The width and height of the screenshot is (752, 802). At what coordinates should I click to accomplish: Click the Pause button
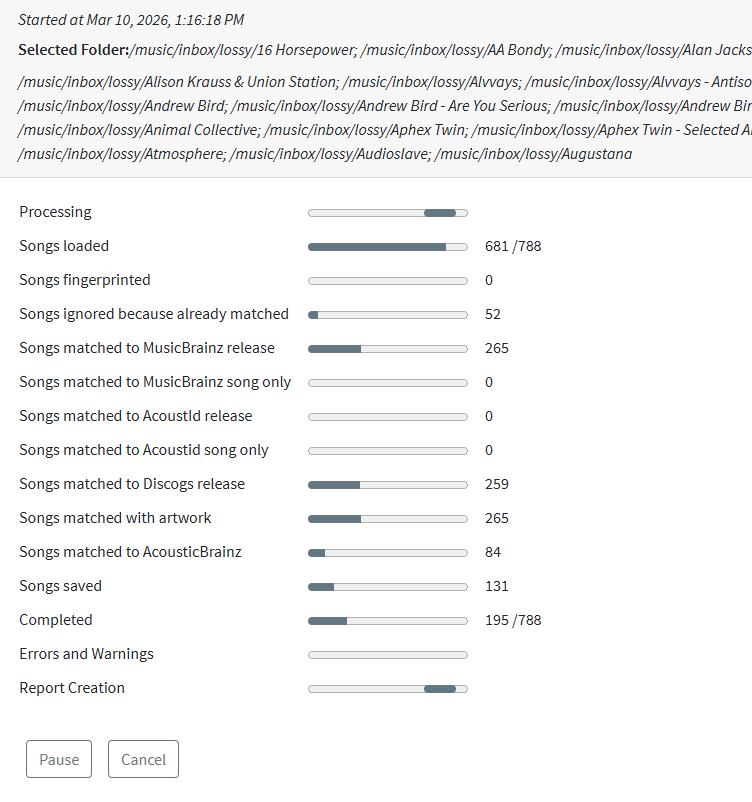click(x=59, y=759)
